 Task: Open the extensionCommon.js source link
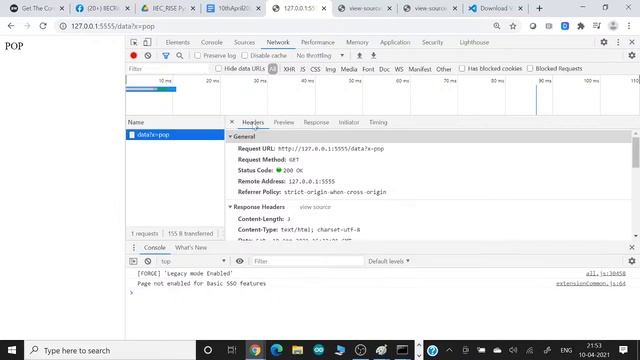point(591,283)
